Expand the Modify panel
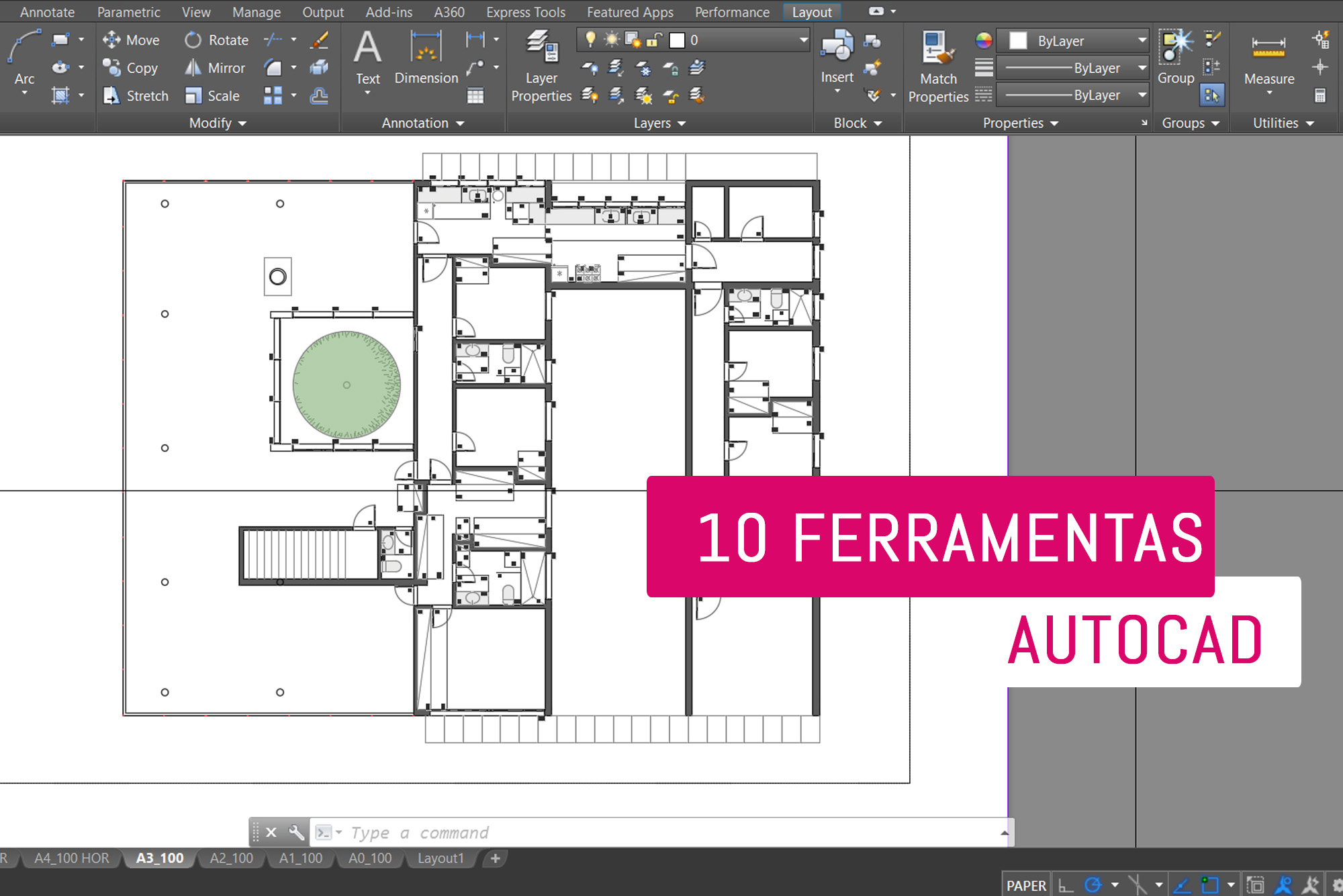 218,123
